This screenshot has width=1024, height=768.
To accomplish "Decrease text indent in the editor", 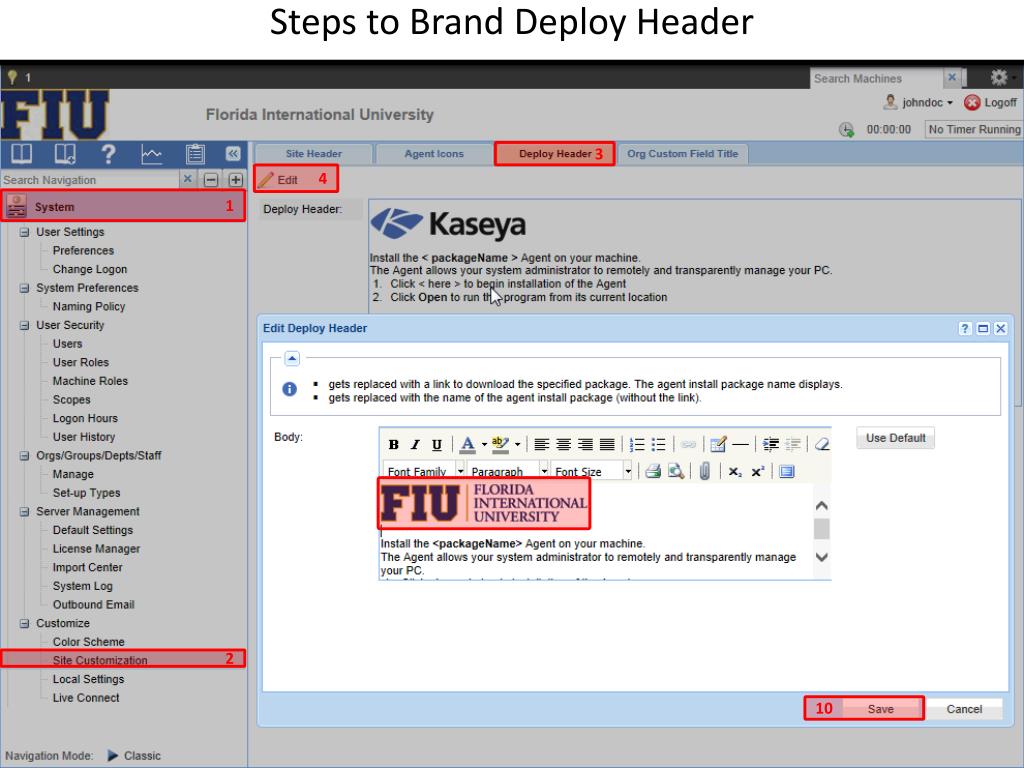I will click(x=793, y=445).
